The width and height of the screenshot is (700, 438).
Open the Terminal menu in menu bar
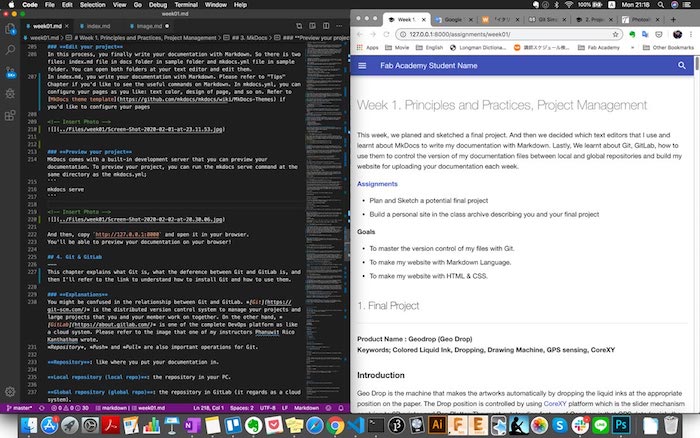[186, 5]
